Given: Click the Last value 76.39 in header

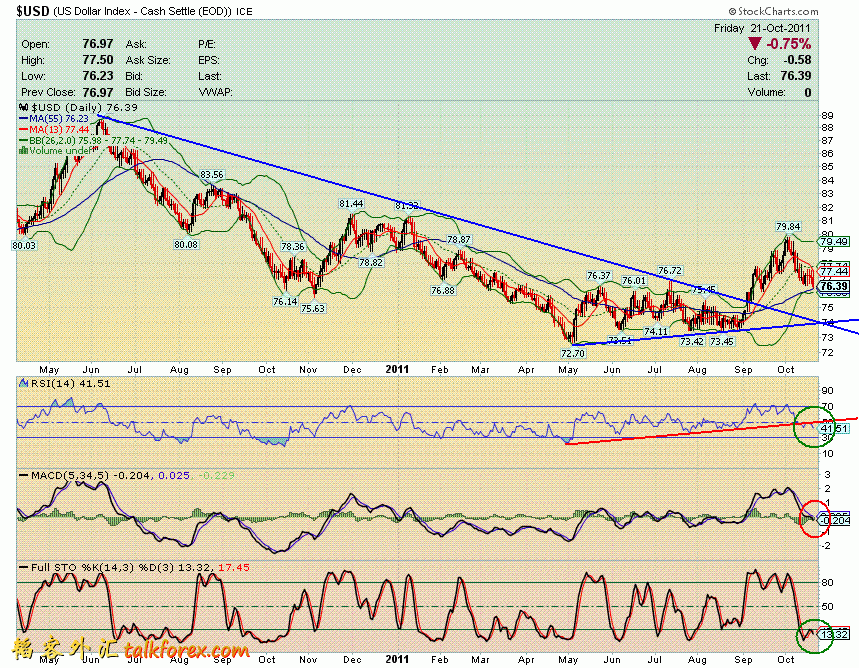Looking at the screenshot, I should coord(796,76).
